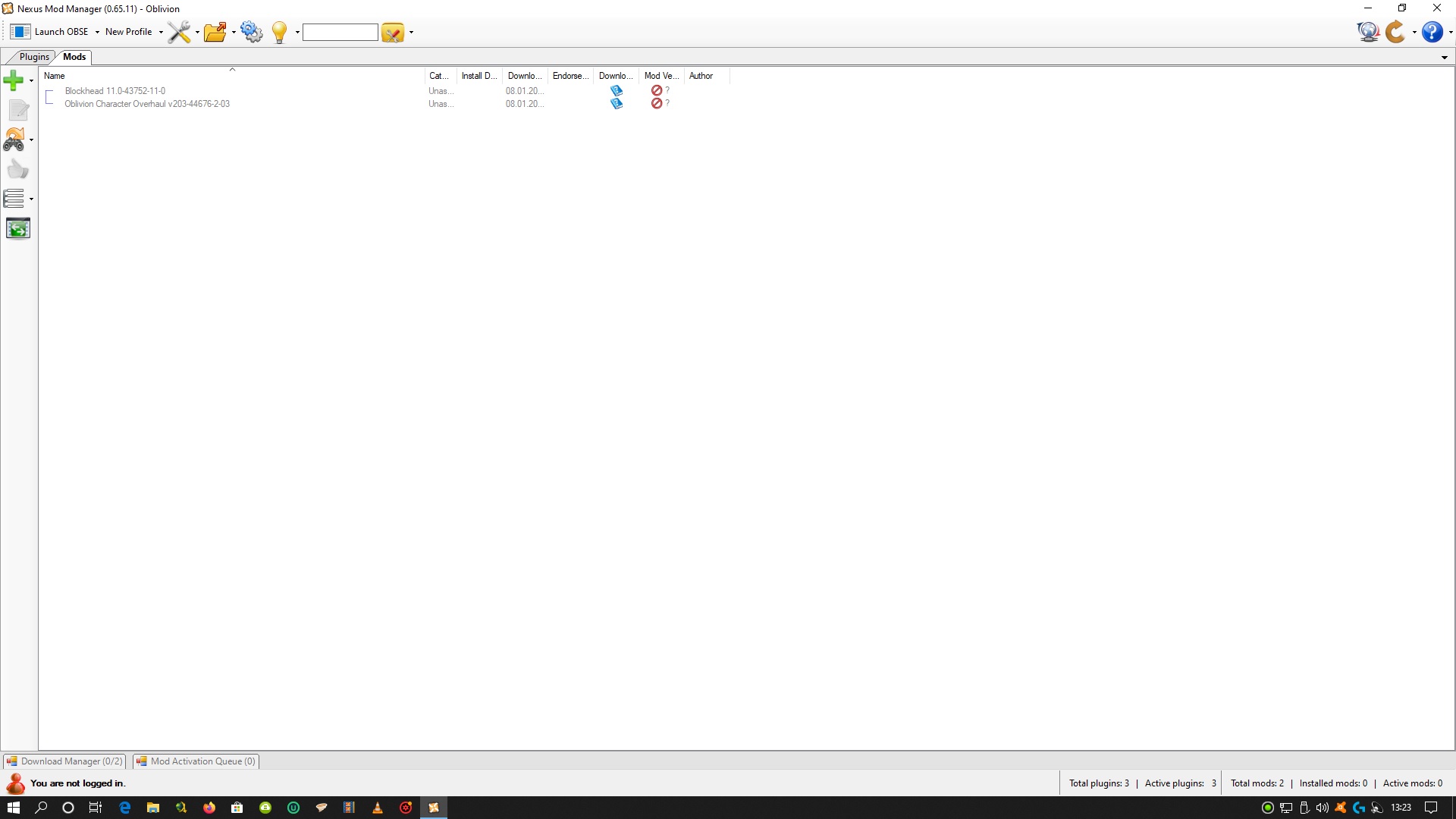
Task: Click red version warning icon for Oblivion Character Overhaul
Action: coord(657,104)
